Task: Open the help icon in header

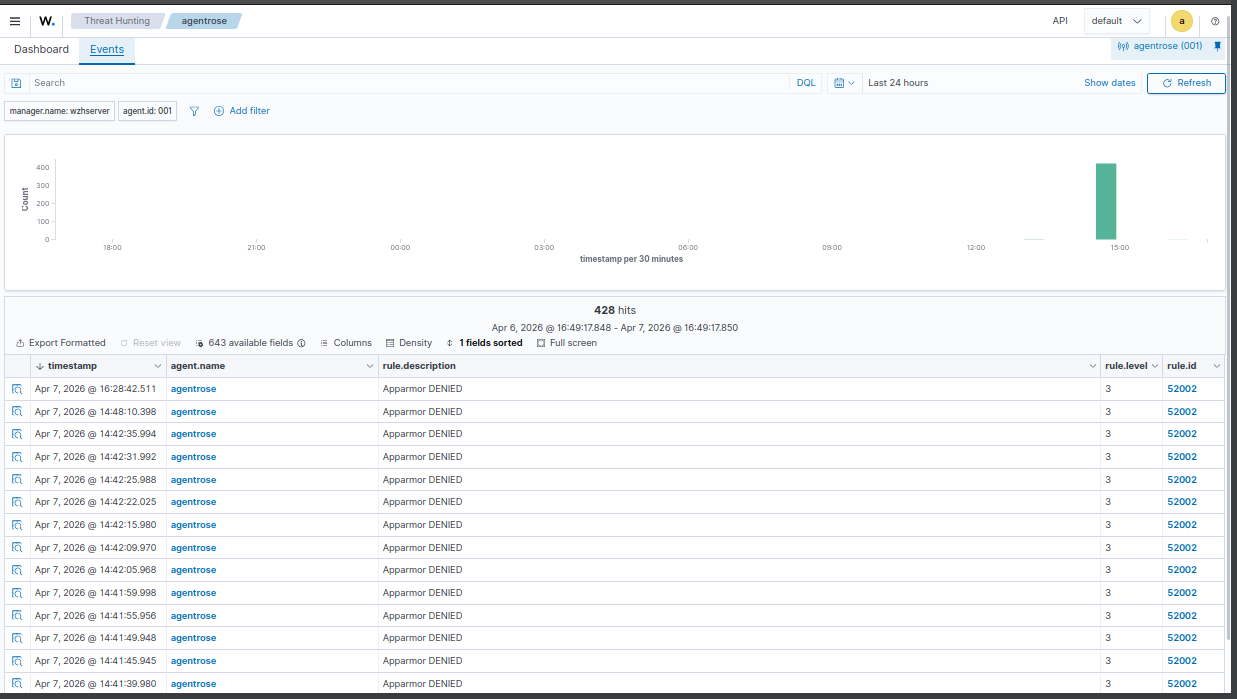Action: (1215, 21)
